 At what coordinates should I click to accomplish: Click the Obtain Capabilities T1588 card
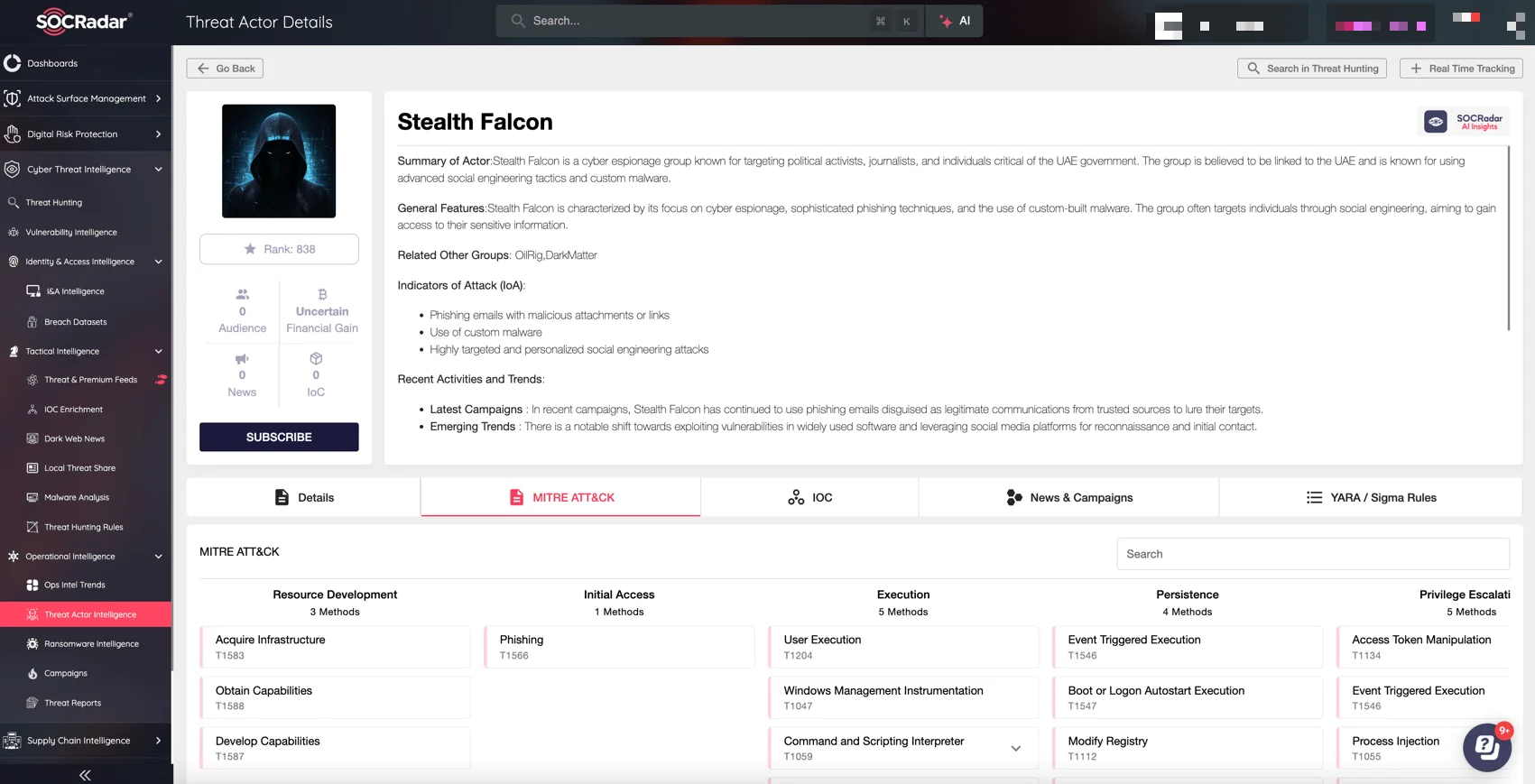coord(335,697)
